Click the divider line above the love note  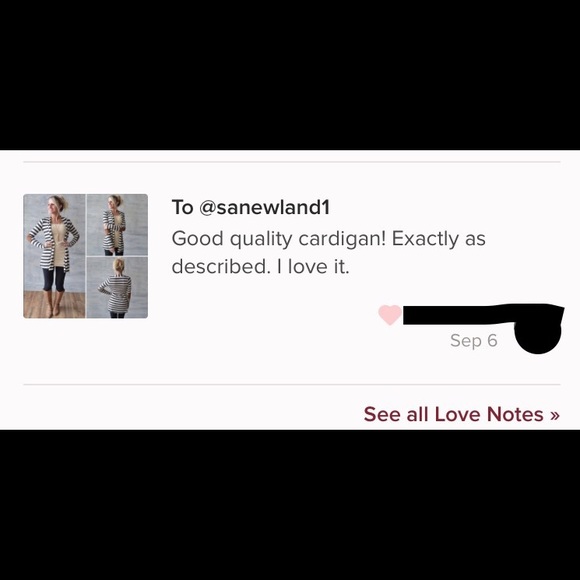[292, 162]
